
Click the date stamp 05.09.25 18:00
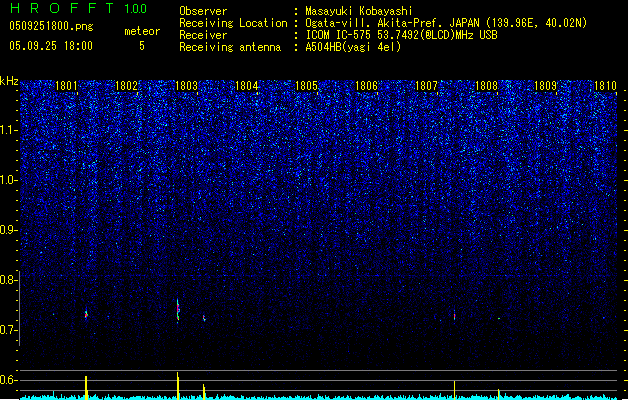click(51, 46)
